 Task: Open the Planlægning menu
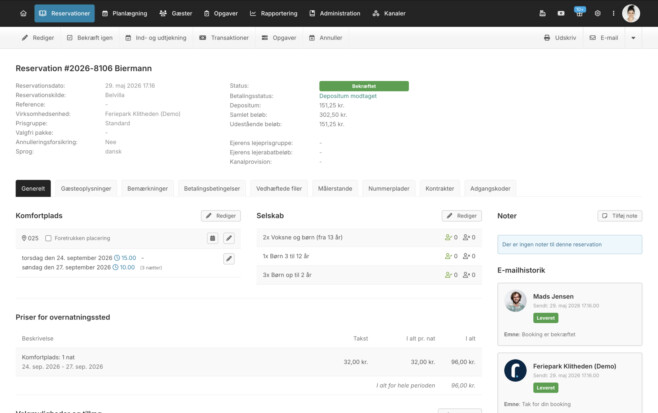125,13
